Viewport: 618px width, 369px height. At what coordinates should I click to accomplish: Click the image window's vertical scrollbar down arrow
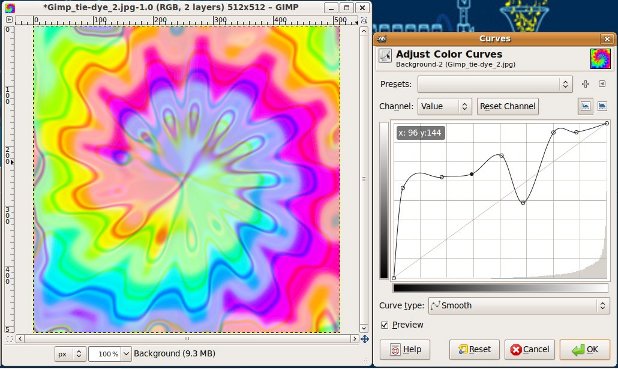coord(364,328)
